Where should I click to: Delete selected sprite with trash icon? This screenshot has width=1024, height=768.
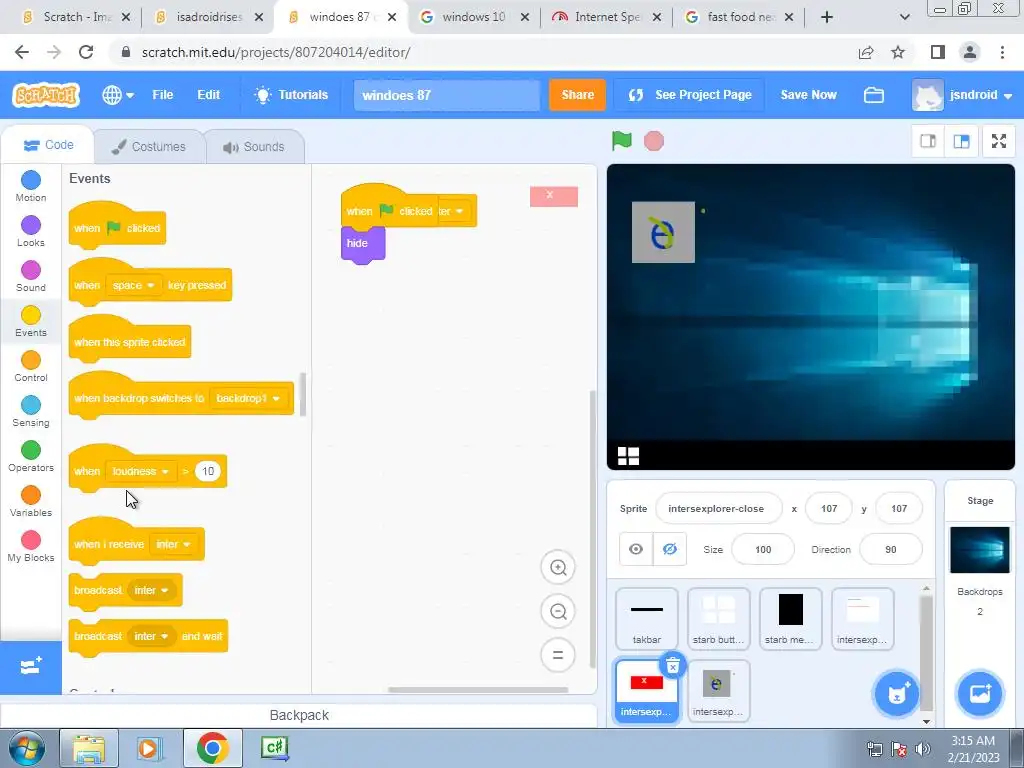click(673, 665)
